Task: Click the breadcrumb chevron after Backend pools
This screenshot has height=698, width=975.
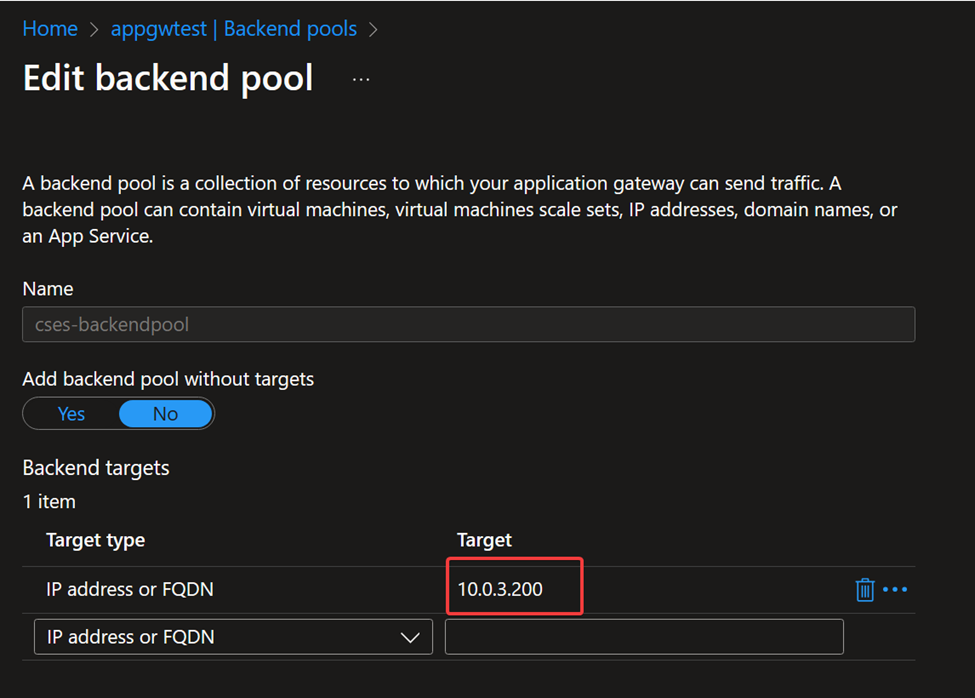Action: pos(373,30)
